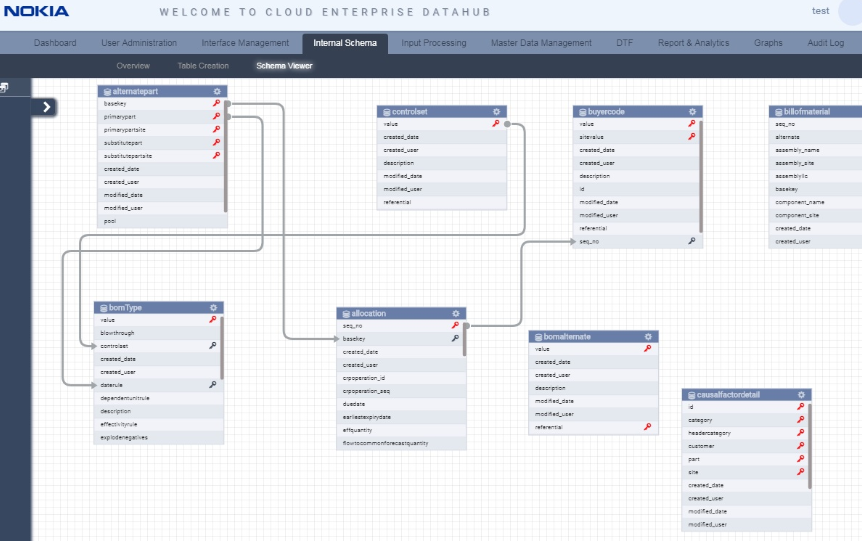The image size is (862, 541).
Task: Click the bomType table gear icon
Action: [x=213, y=307]
